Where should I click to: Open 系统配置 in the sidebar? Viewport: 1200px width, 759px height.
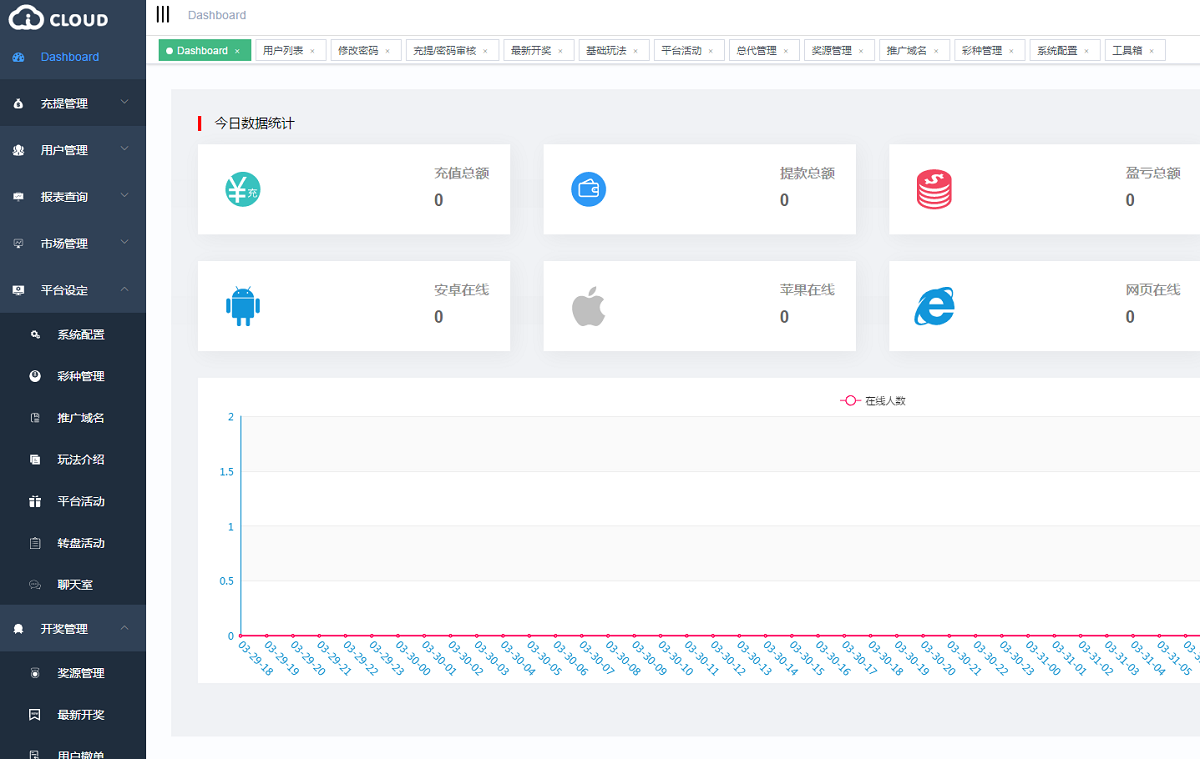point(81,335)
